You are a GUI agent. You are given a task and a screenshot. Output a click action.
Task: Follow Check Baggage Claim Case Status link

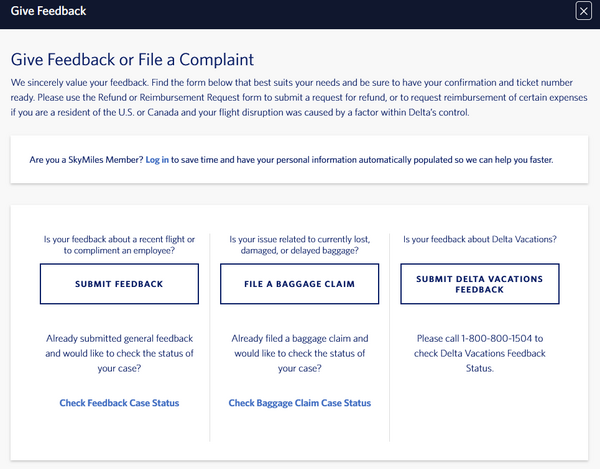(x=300, y=403)
